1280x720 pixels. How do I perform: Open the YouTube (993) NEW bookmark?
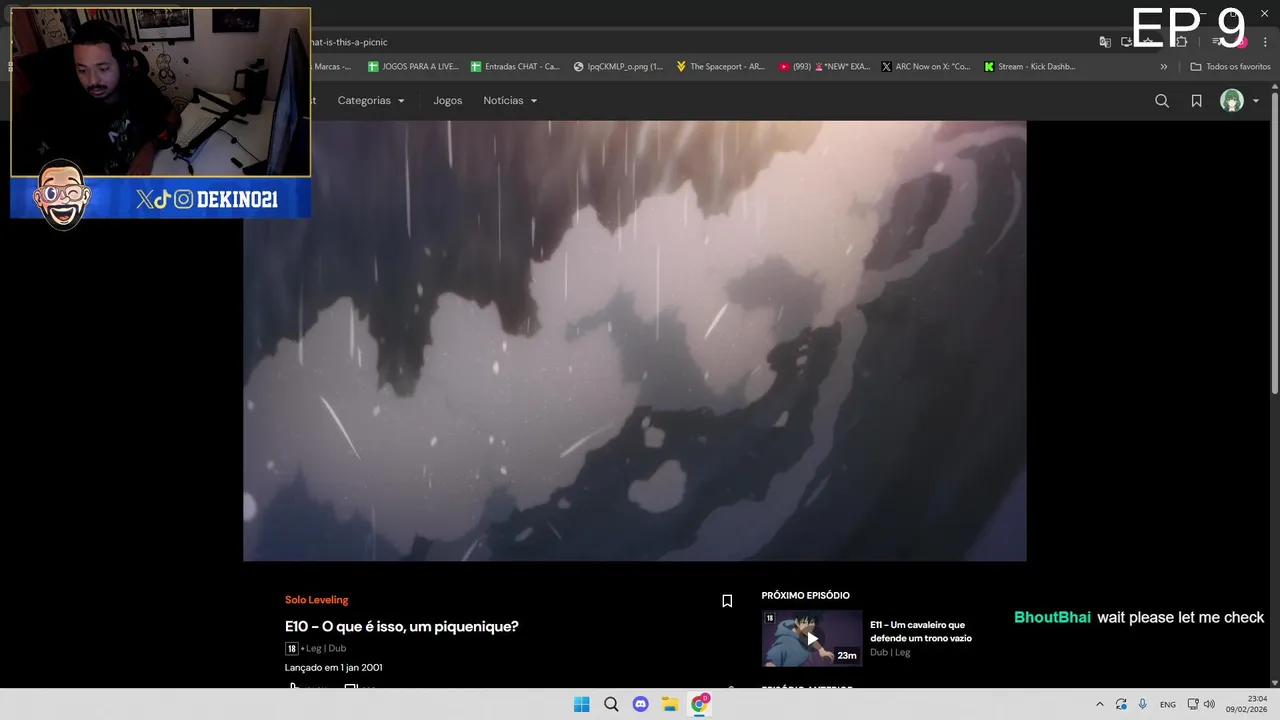pos(823,67)
